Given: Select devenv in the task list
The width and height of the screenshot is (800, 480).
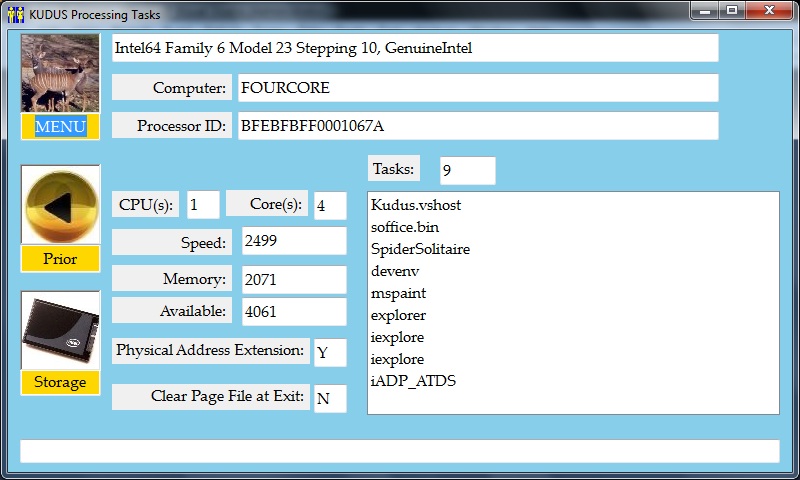Looking at the screenshot, I should coord(394,271).
